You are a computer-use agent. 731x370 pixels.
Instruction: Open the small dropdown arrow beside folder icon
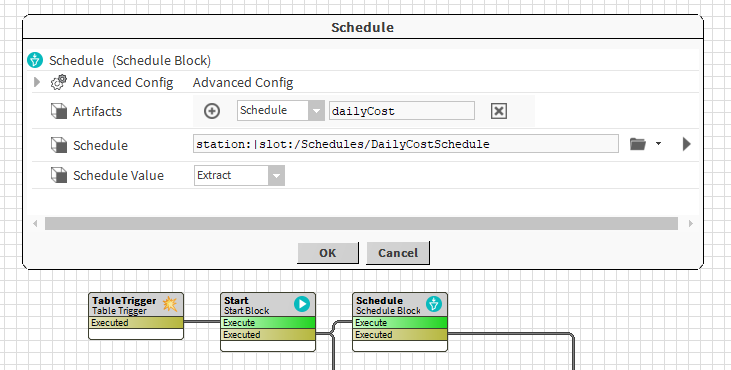[x=658, y=144]
